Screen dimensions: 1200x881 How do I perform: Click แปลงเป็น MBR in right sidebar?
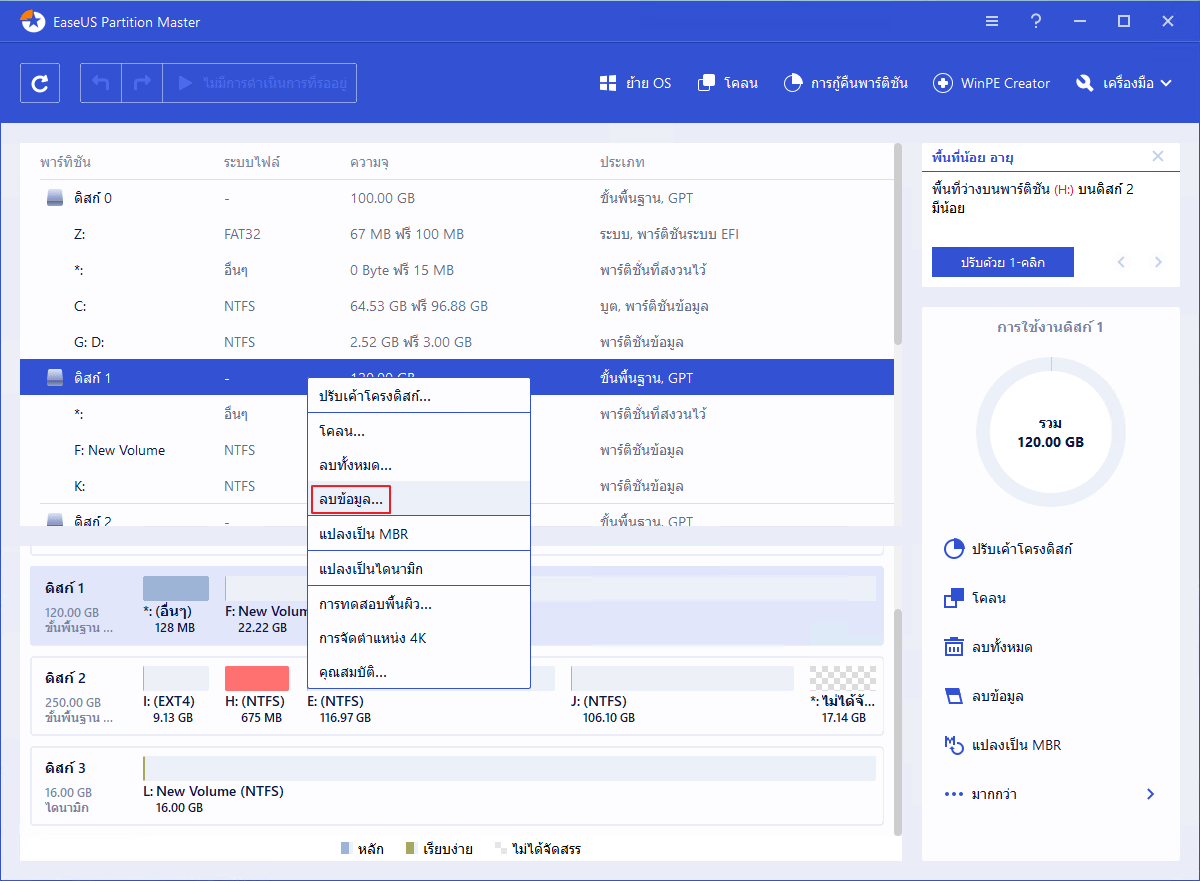pos(1002,745)
